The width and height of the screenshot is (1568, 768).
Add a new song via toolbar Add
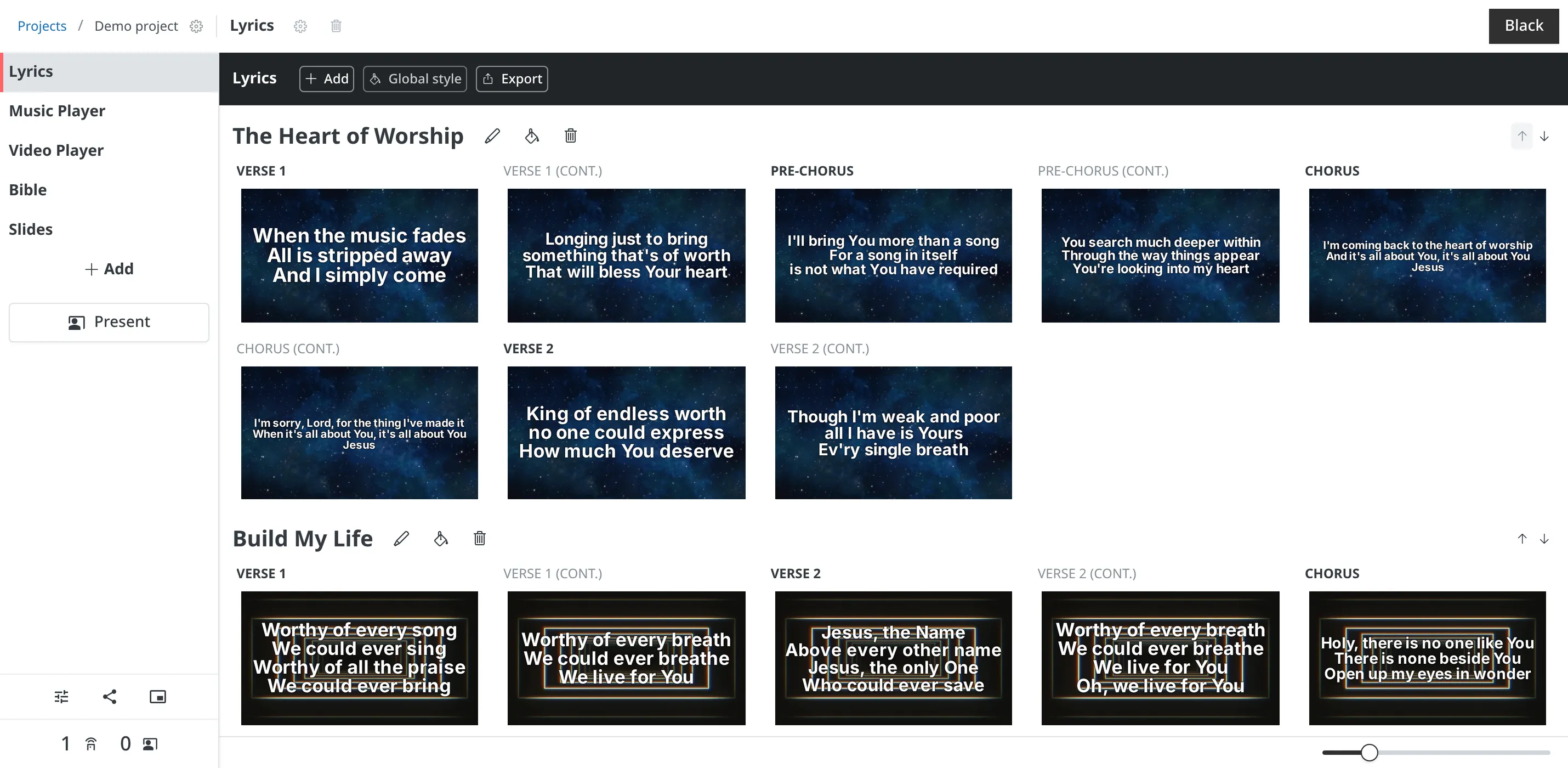(x=327, y=79)
